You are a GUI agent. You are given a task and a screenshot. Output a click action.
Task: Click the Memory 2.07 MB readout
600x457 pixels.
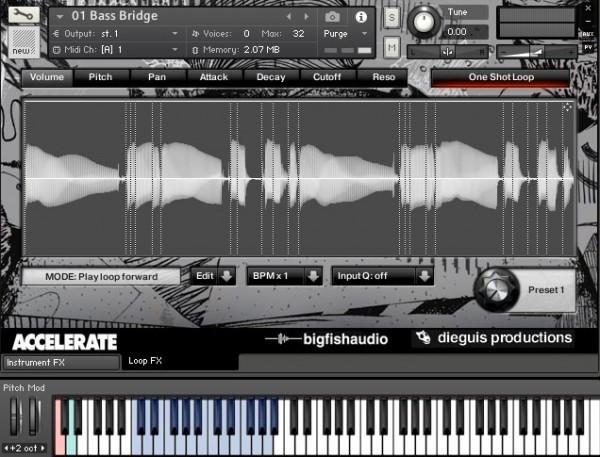pos(236,50)
